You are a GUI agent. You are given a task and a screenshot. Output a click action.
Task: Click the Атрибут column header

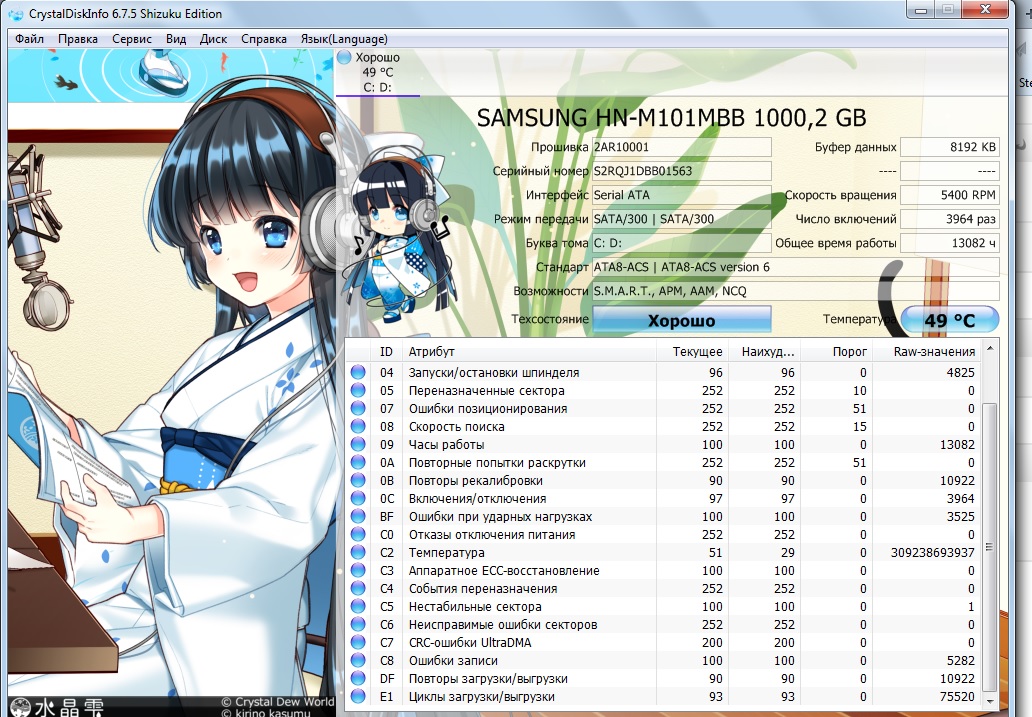click(x=529, y=352)
